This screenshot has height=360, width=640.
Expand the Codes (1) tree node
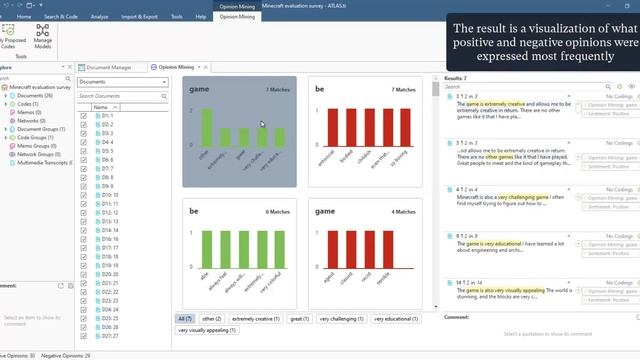coord(6,104)
